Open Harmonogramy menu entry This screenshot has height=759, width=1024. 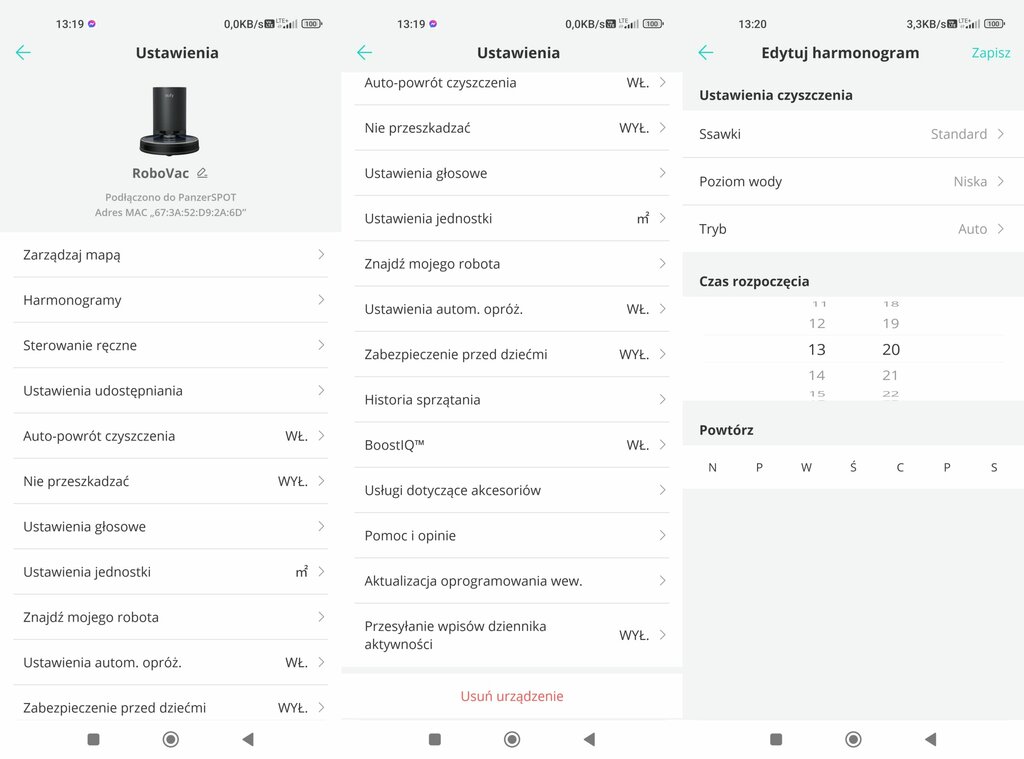click(x=170, y=300)
